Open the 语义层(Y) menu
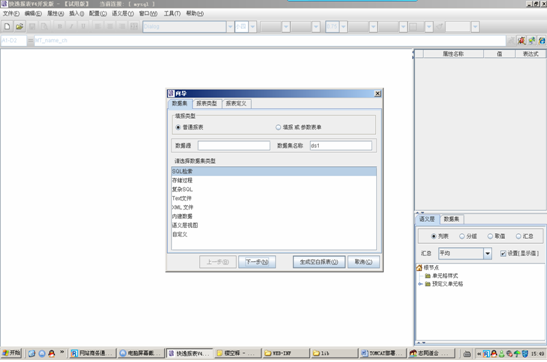Image resolution: width=547 pixels, height=362 pixels. click(123, 14)
